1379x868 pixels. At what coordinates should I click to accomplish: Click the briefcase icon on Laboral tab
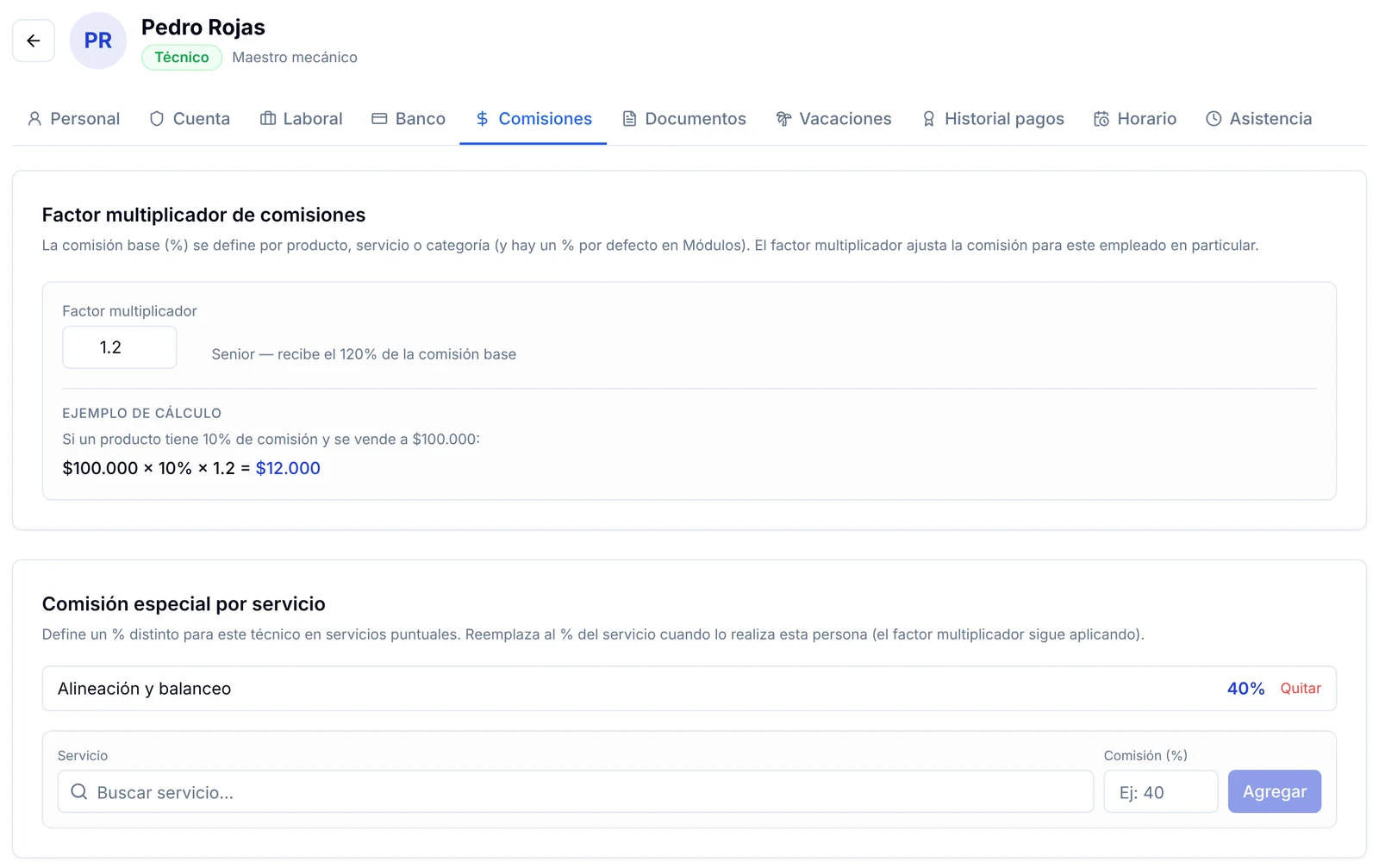coord(268,119)
